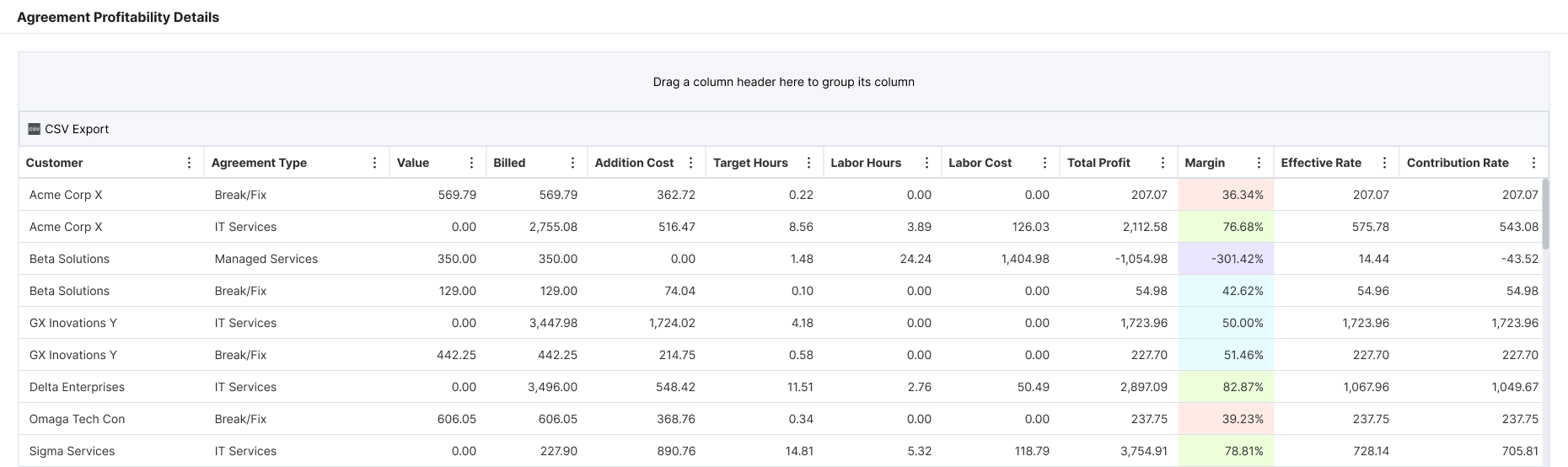Select the Delta Enterprises row customer cell

point(77,387)
